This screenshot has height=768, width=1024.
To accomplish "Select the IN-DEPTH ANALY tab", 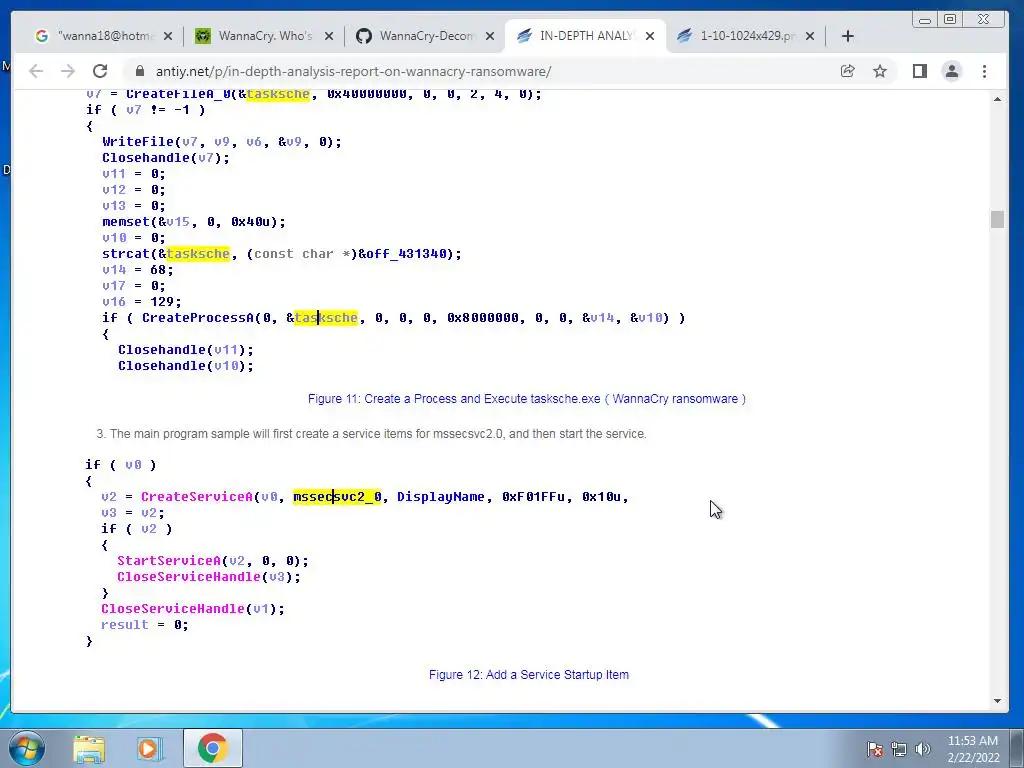I will (x=584, y=36).
